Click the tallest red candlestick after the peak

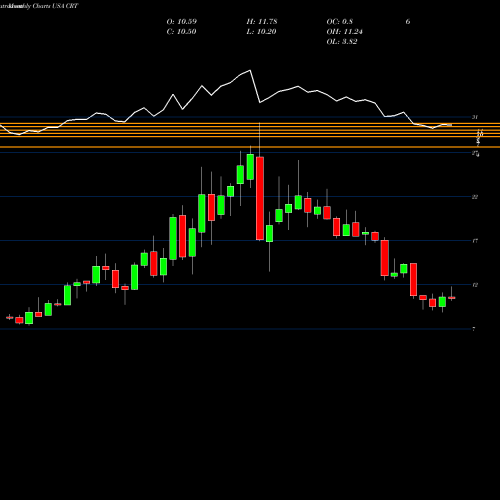point(260,198)
